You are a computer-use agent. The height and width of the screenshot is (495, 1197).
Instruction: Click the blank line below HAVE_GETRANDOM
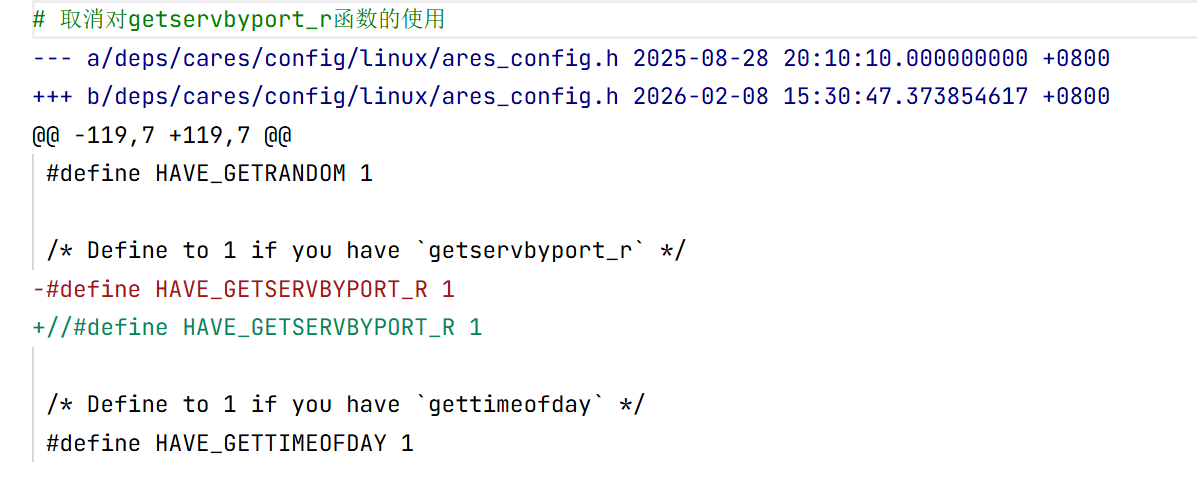point(300,212)
